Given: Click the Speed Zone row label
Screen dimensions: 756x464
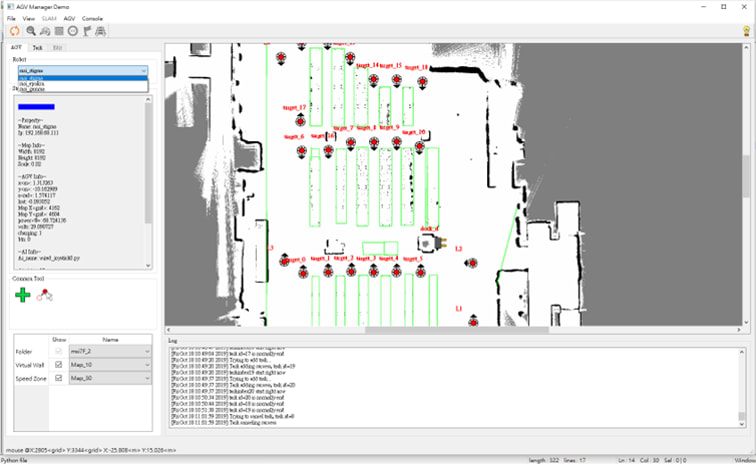Looking at the screenshot, I should (x=31, y=379).
